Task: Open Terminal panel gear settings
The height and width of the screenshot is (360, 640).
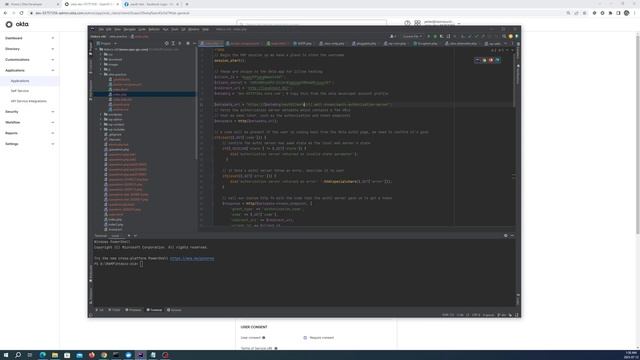Action: click(x=506, y=236)
